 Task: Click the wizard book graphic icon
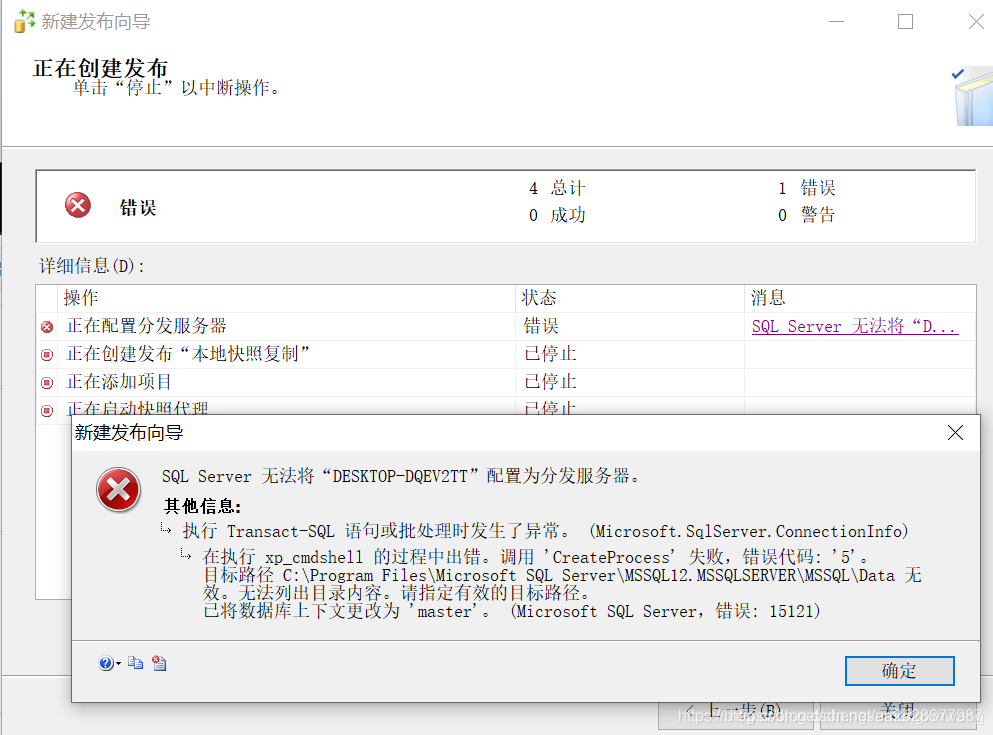coord(973,96)
